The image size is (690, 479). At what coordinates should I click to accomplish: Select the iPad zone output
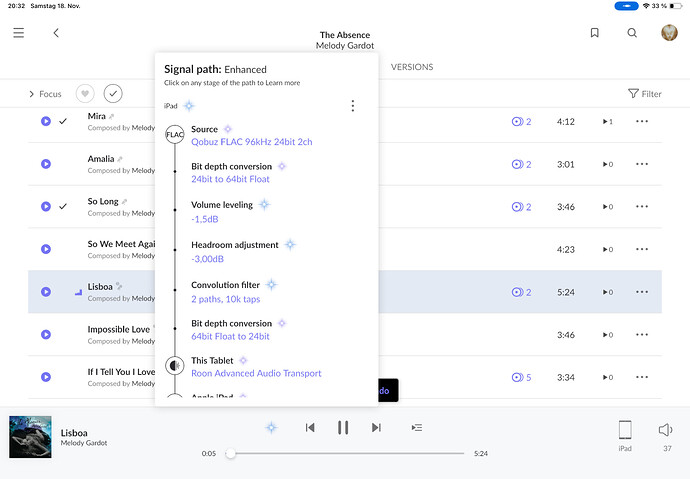625,435
